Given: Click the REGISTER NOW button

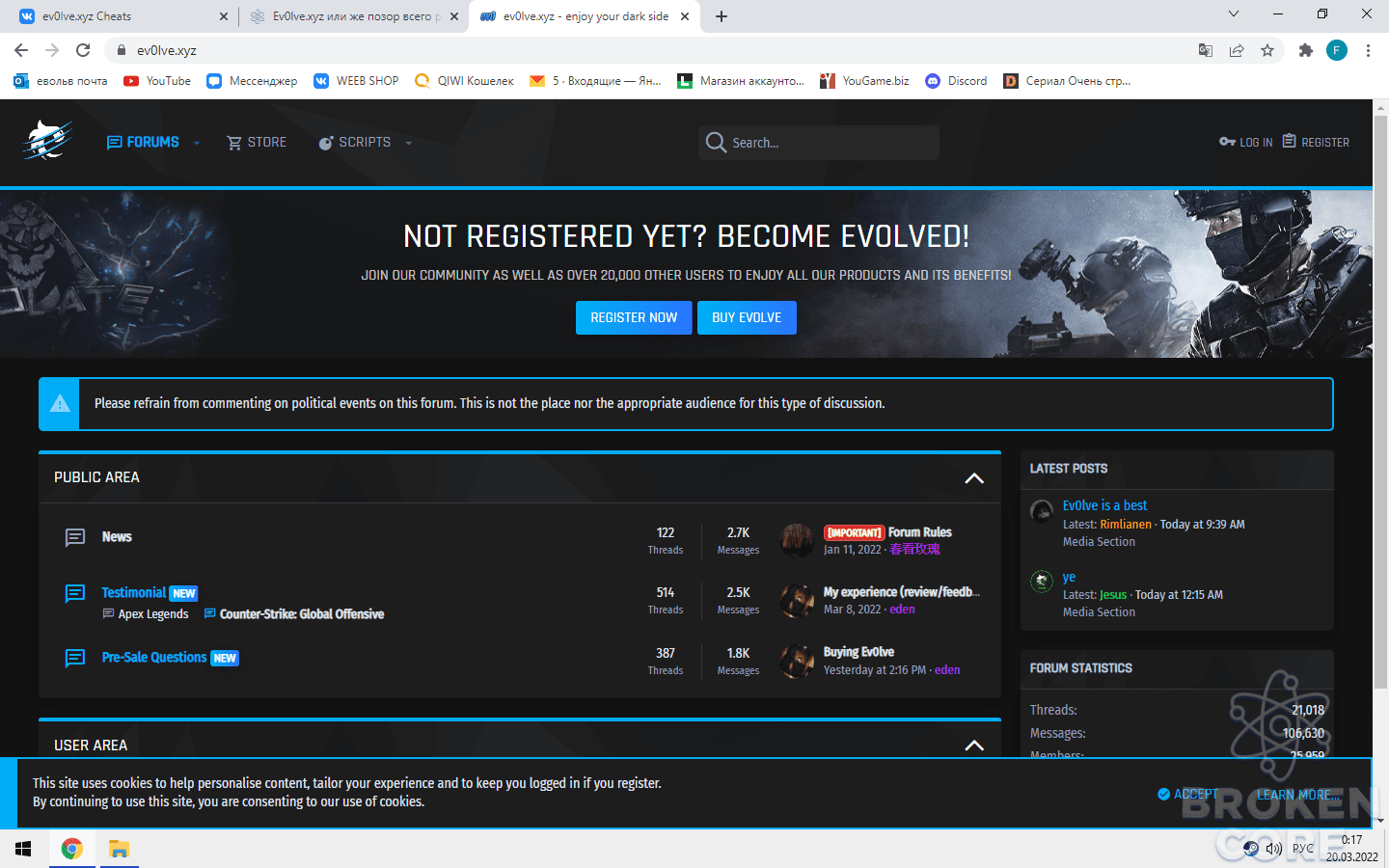Looking at the screenshot, I should [x=634, y=317].
